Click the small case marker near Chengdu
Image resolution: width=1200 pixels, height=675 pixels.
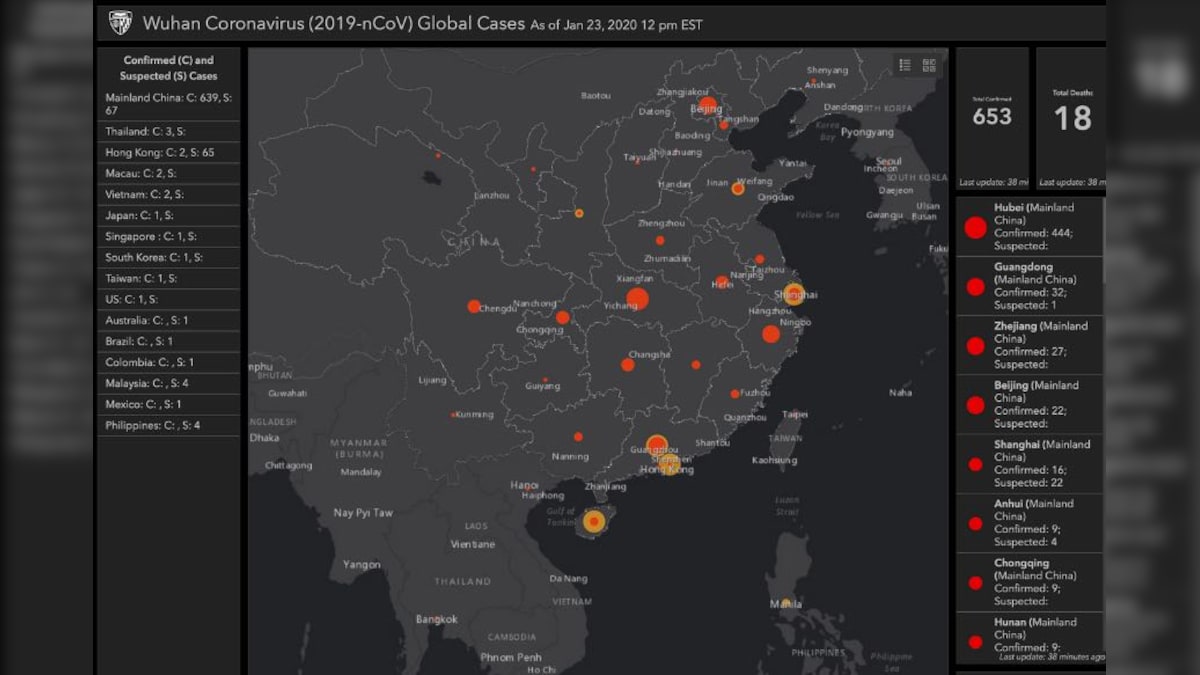[472, 303]
